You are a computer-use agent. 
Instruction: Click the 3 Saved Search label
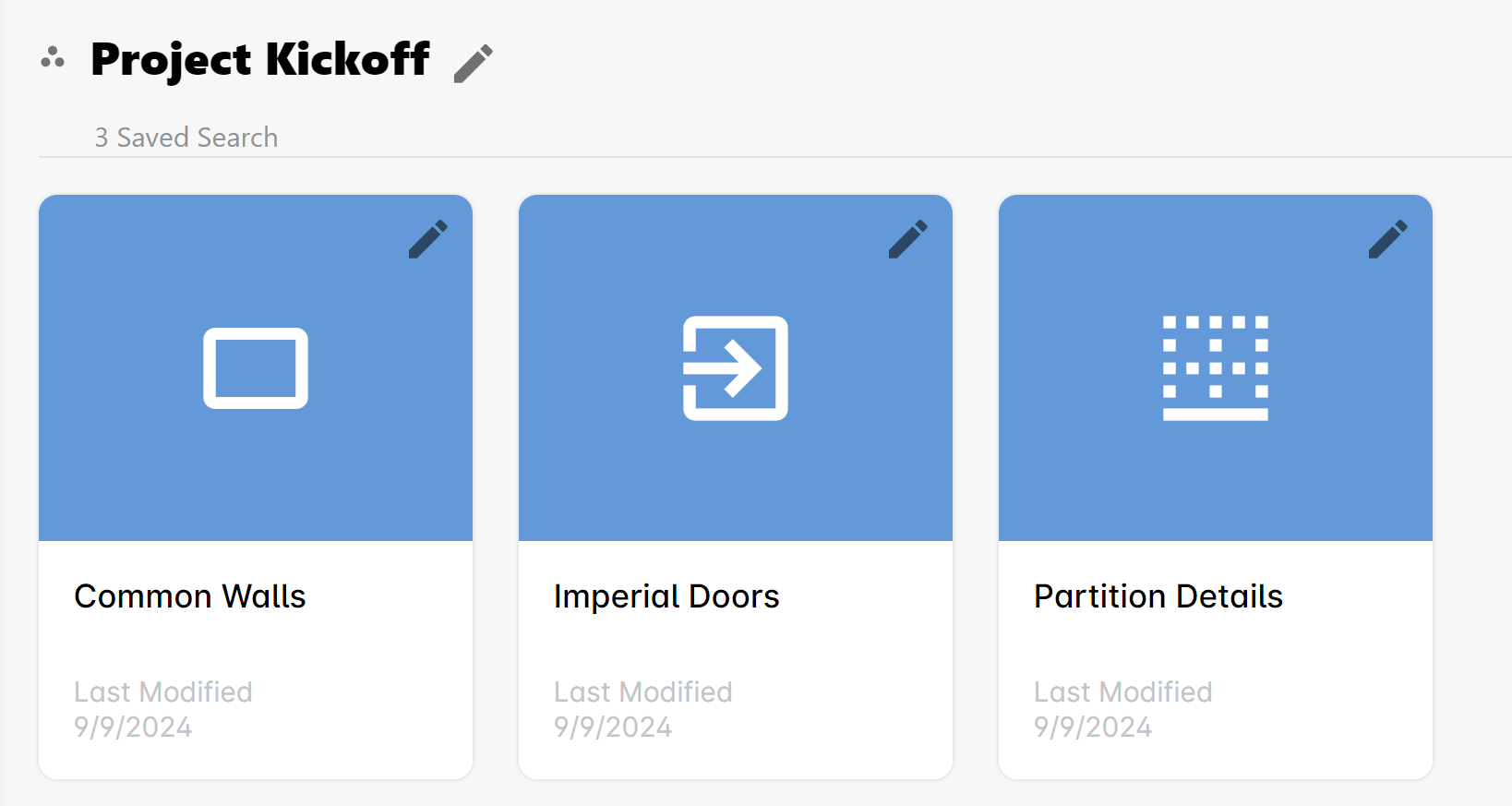[186, 138]
